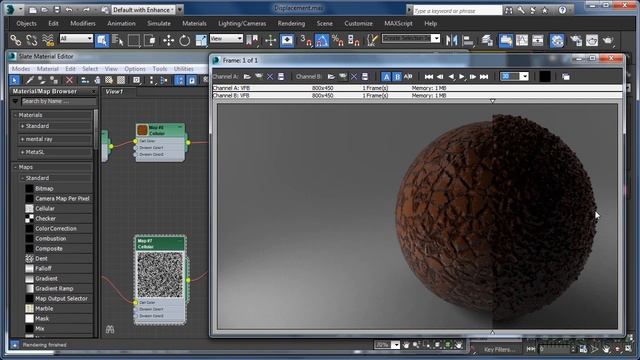Open the Create Selection Set dropdown
The width and height of the screenshot is (640, 360).
click(436, 38)
